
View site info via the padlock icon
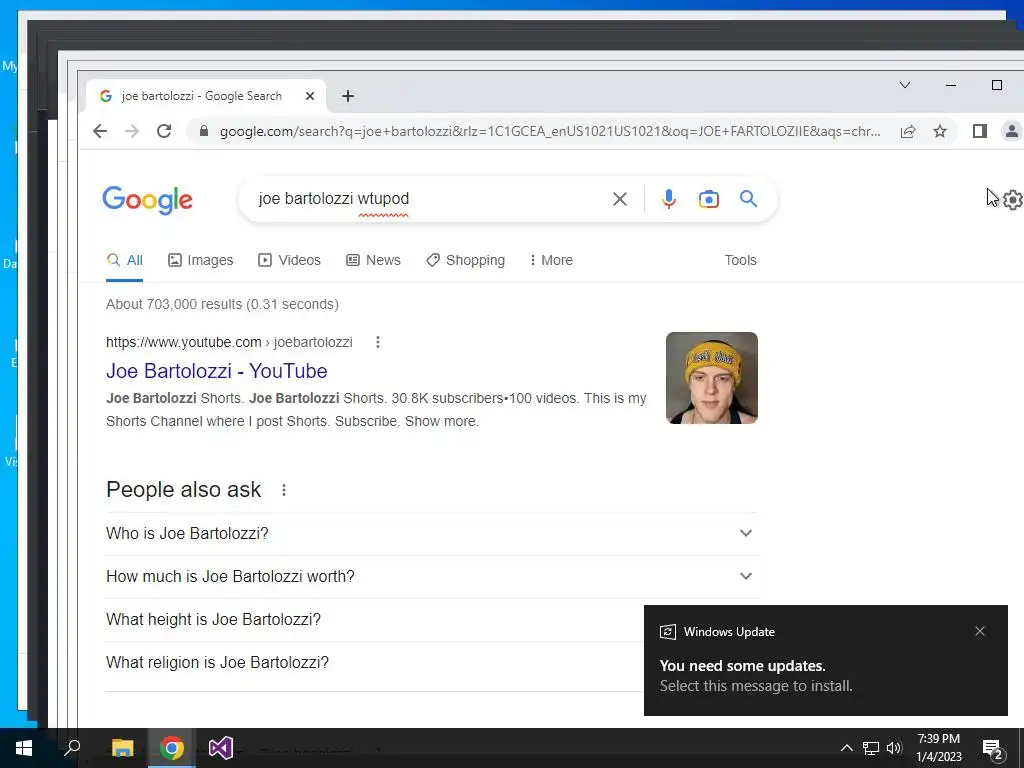point(204,131)
